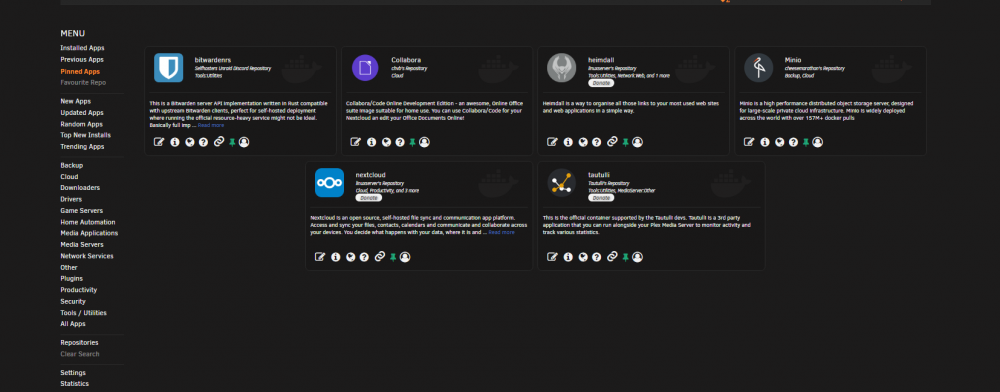Open Trending Apps in the menu

pyautogui.click(x=82, y=147)
